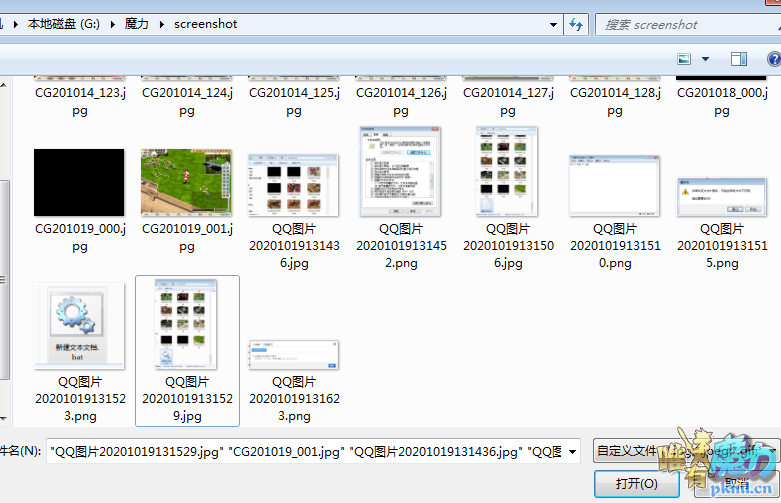The height and width of the screenshot is (503, 781).
Task: Open the view options dropdown arrow
Action: point(705,60)
